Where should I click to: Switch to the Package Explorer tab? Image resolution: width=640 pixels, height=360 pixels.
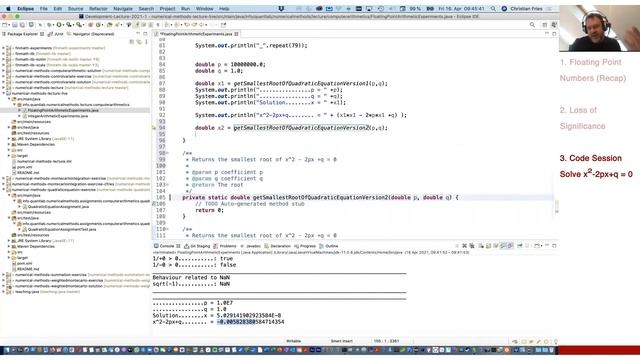tap(22, 34)
